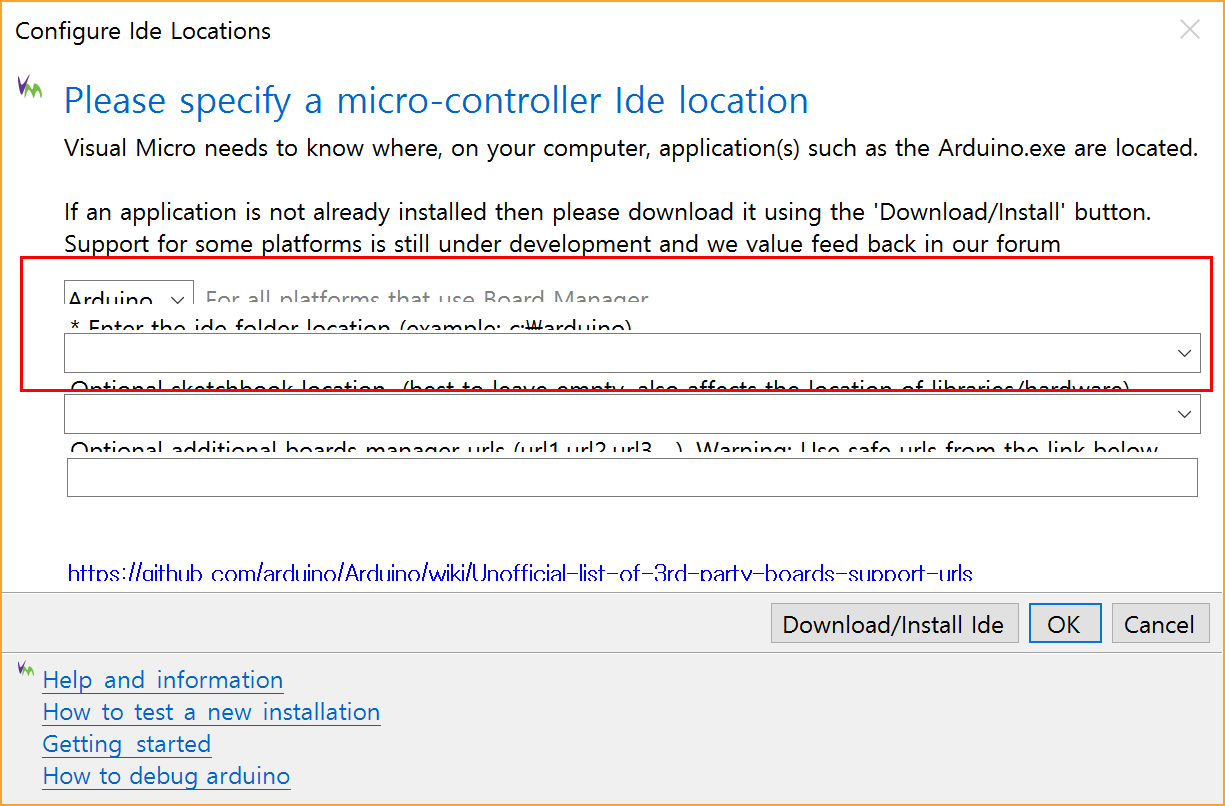Click into the additional boards manager urls box
The image size is (1225, 806).
[x=632, y=477]
